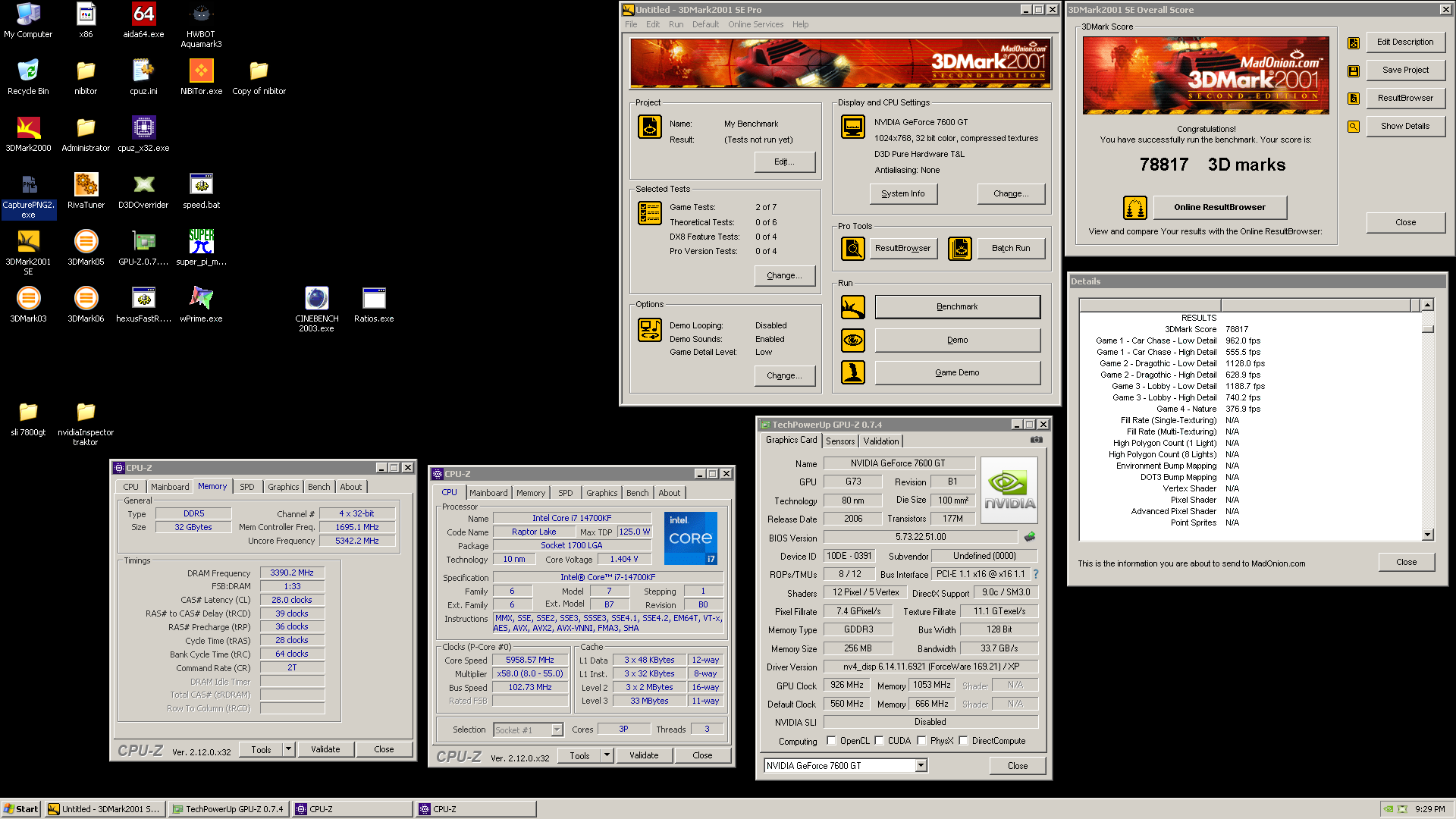Launch CINEBENCH 2003.exe desktop icon
1456x819 pixels.
click(316, 309)
